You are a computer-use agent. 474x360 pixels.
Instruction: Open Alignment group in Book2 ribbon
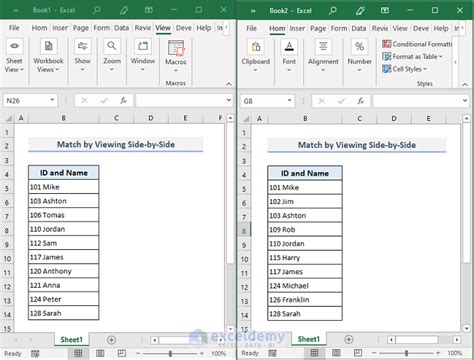tap(323, 55)
